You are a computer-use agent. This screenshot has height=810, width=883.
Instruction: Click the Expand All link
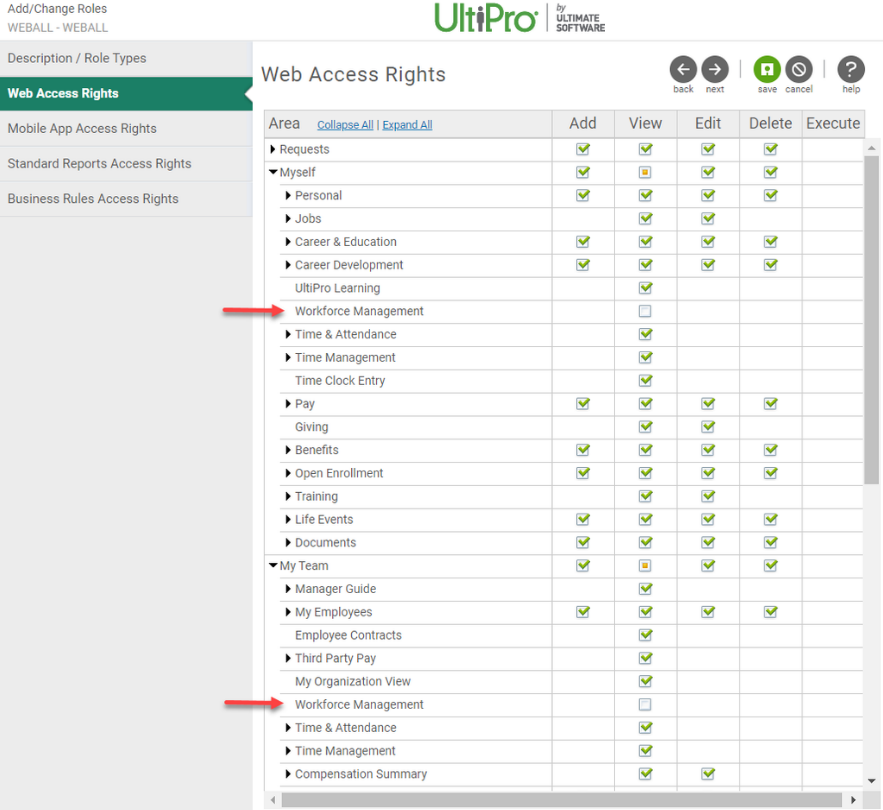[407, 125]
